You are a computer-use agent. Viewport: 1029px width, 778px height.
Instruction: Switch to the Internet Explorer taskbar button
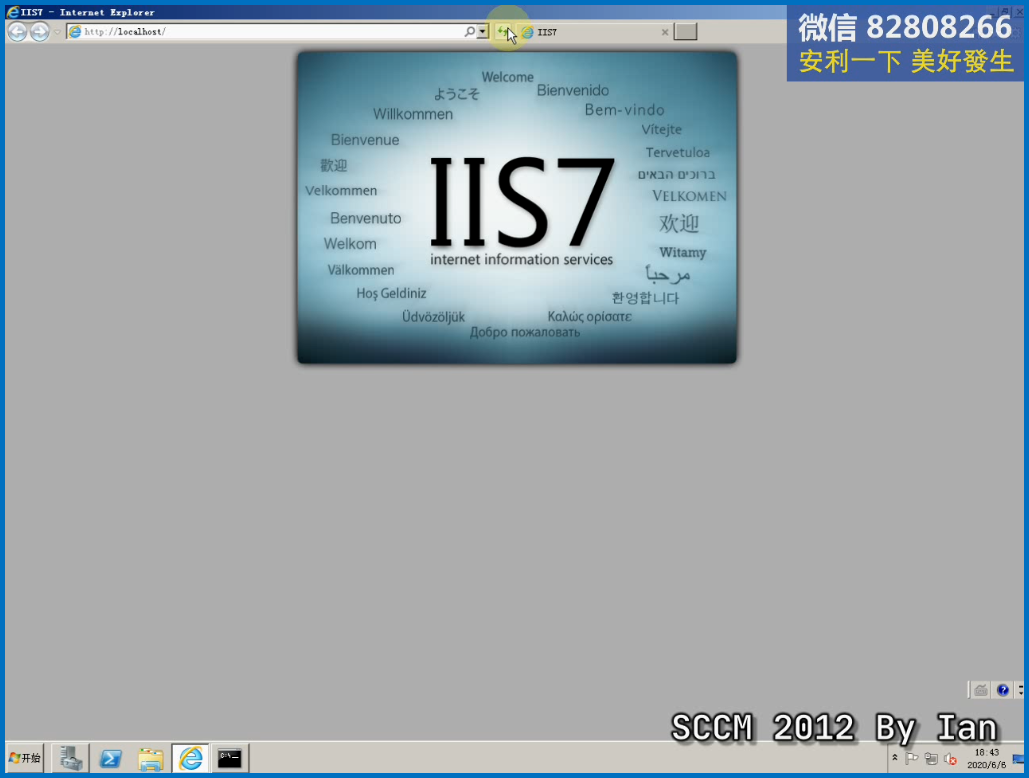[x=190, y=758]
